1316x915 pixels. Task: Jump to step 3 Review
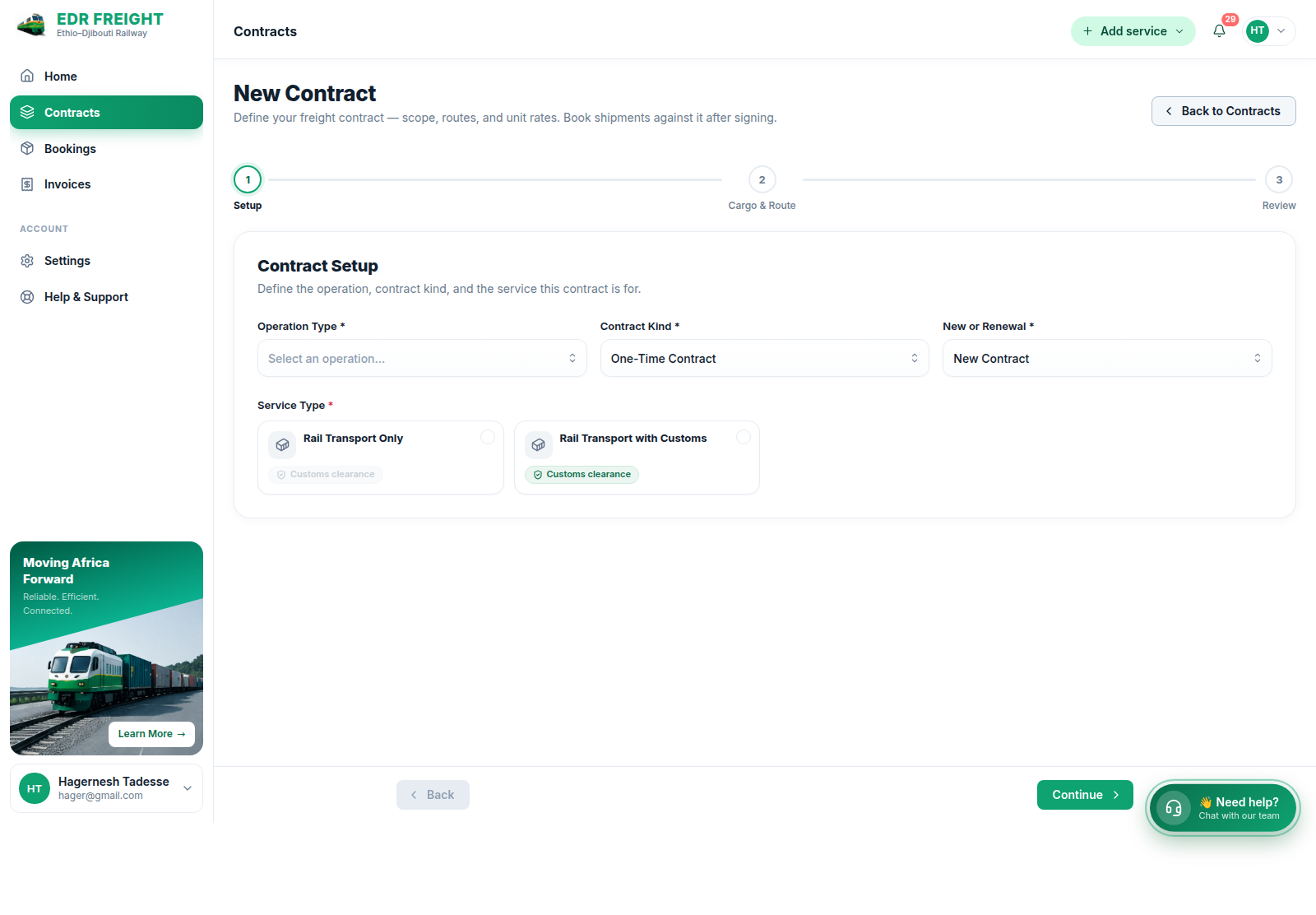click(x=1279, y=179)
